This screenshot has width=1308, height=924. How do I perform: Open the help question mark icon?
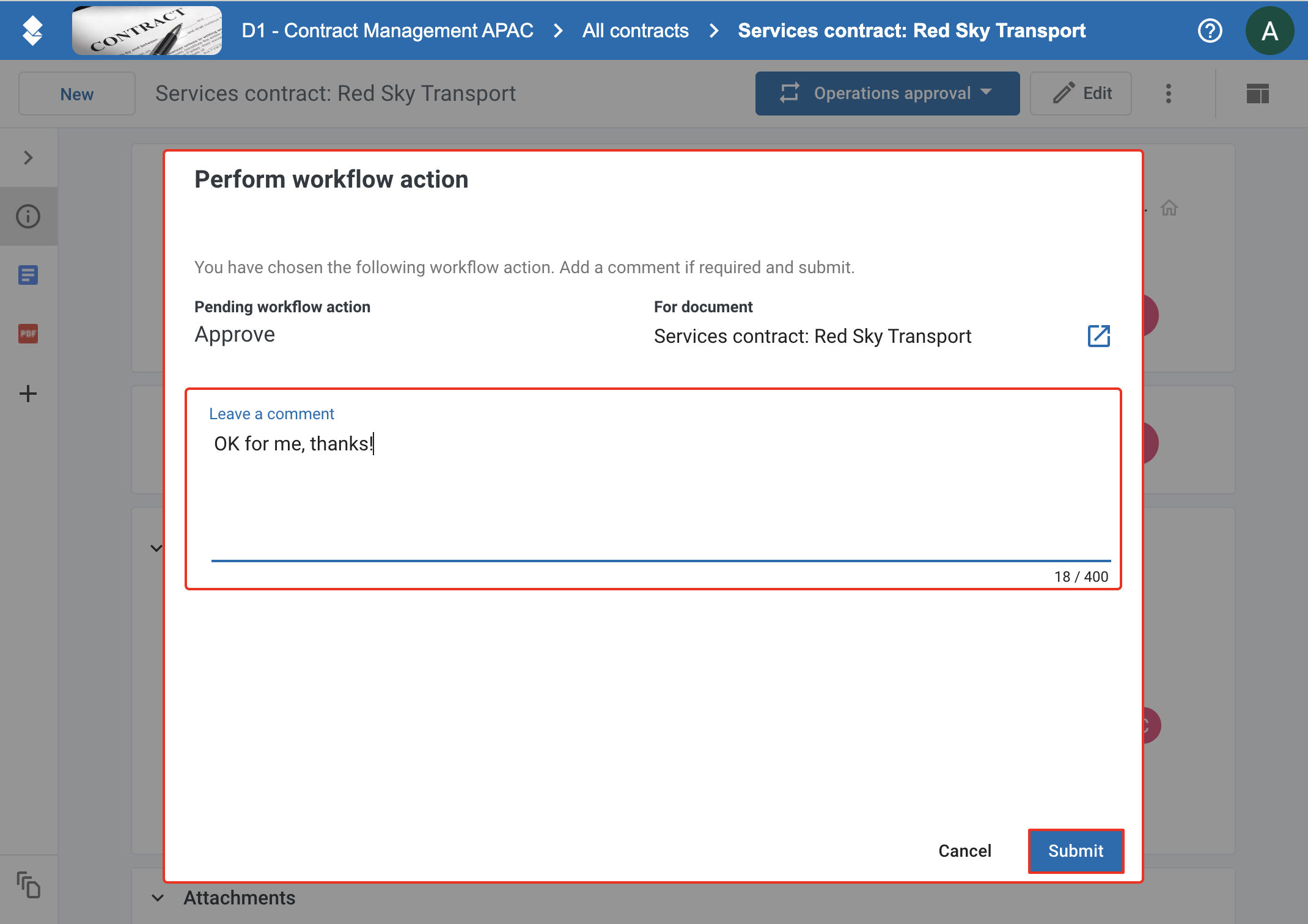click(x=1210, y=31)
